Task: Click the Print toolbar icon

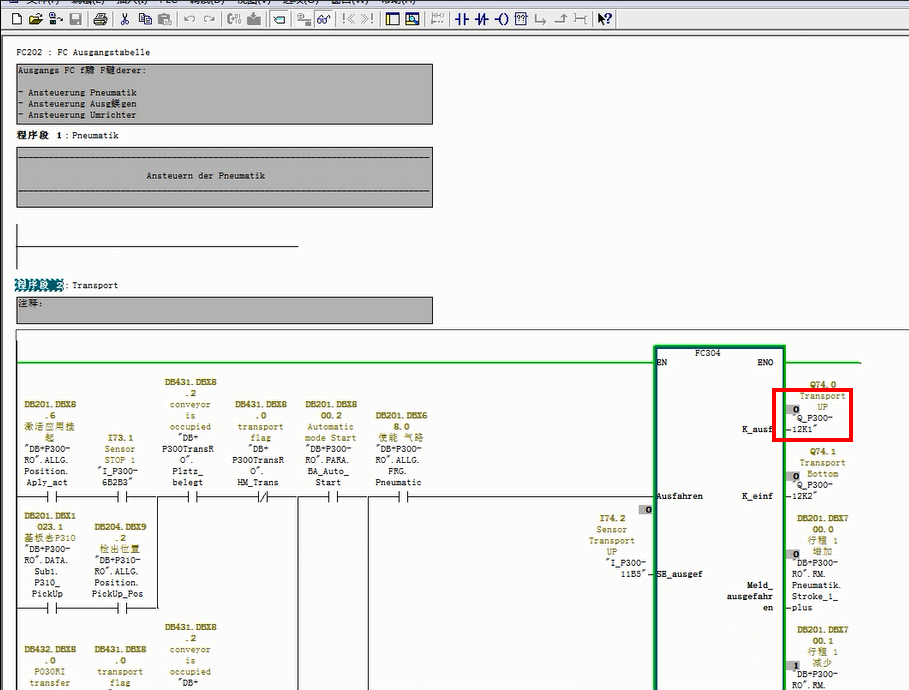Action: coord(100,19)
